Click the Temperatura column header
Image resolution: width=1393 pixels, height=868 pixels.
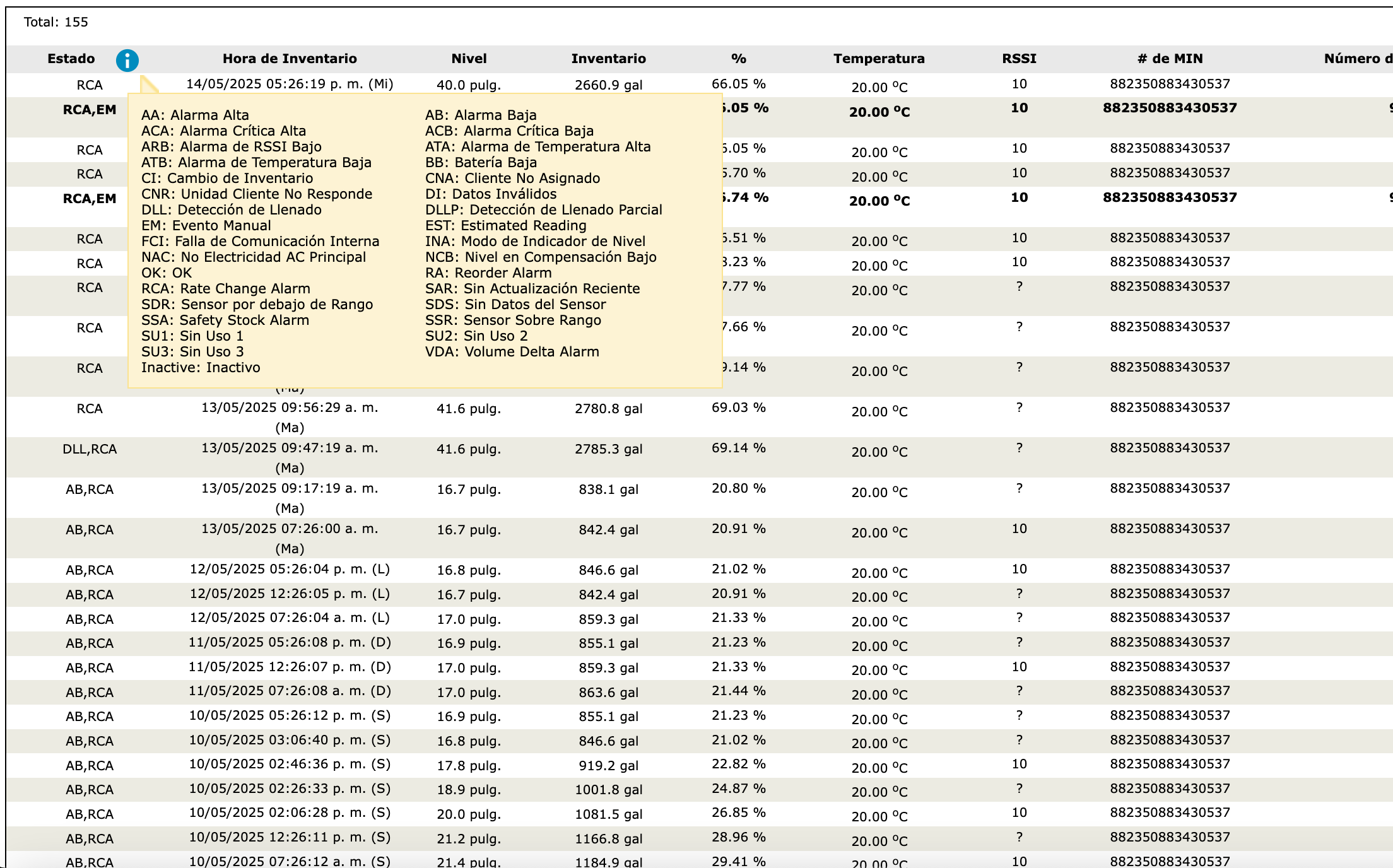click(879, 59)
